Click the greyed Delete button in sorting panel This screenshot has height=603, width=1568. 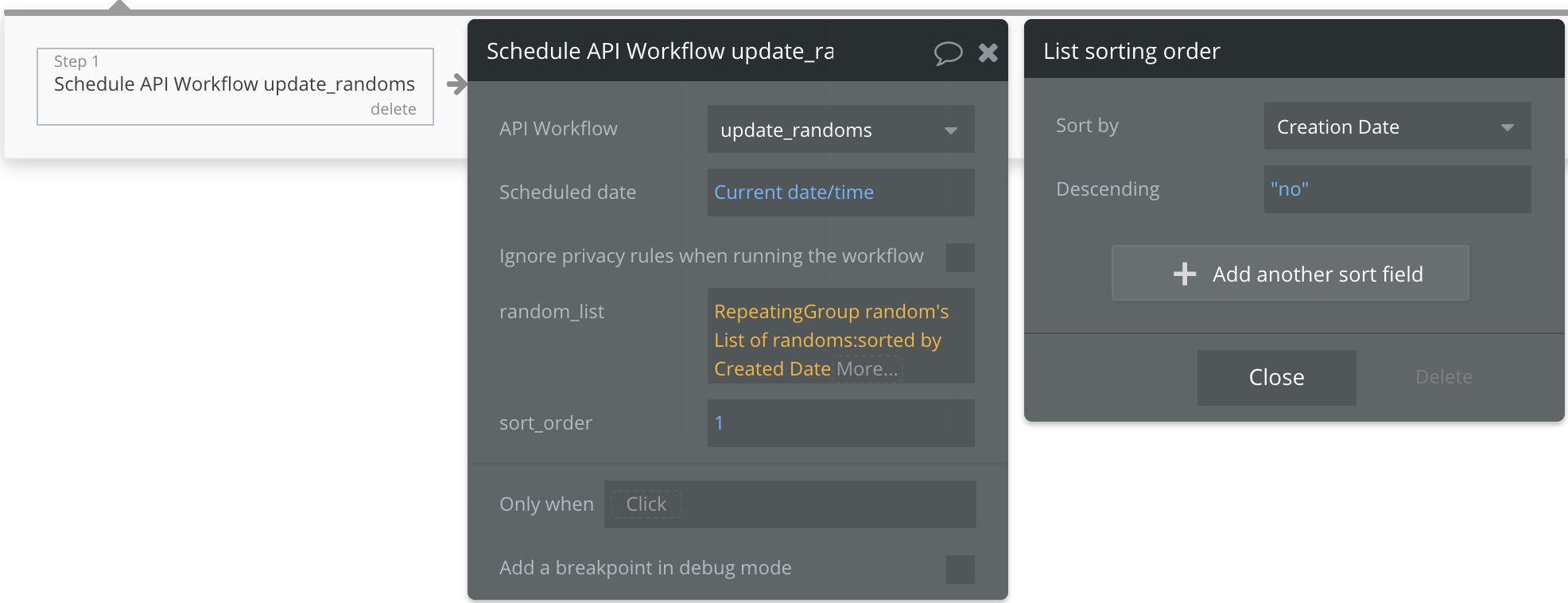pyautogui.click(x=1443, y=377)
